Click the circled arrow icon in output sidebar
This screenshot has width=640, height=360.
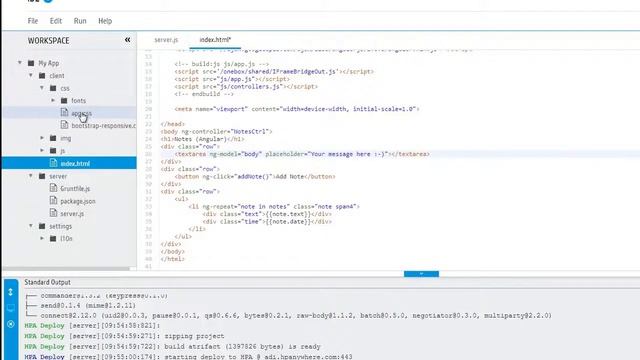coord(11,324)
